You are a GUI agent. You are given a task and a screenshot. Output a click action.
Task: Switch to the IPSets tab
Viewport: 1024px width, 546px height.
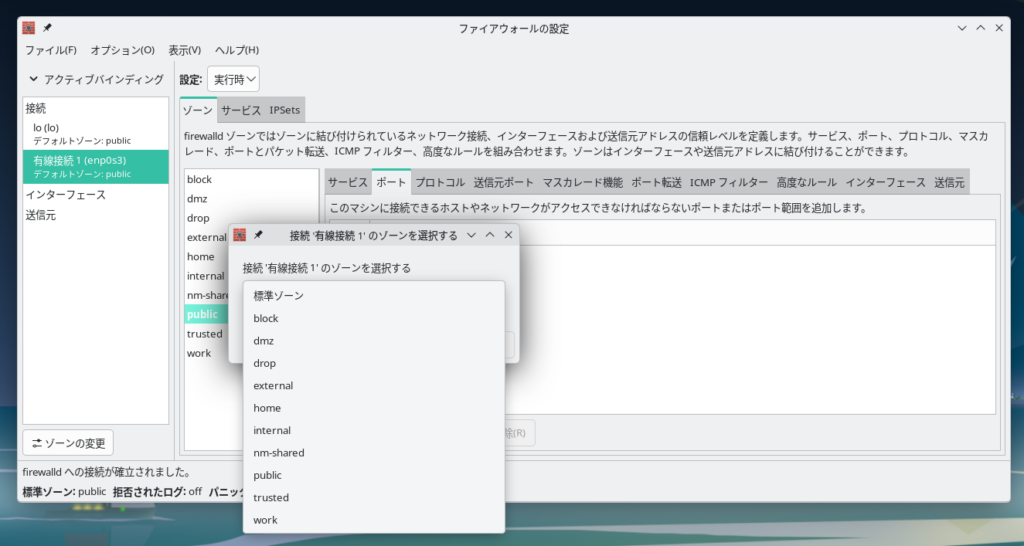[x=285, y=110]
